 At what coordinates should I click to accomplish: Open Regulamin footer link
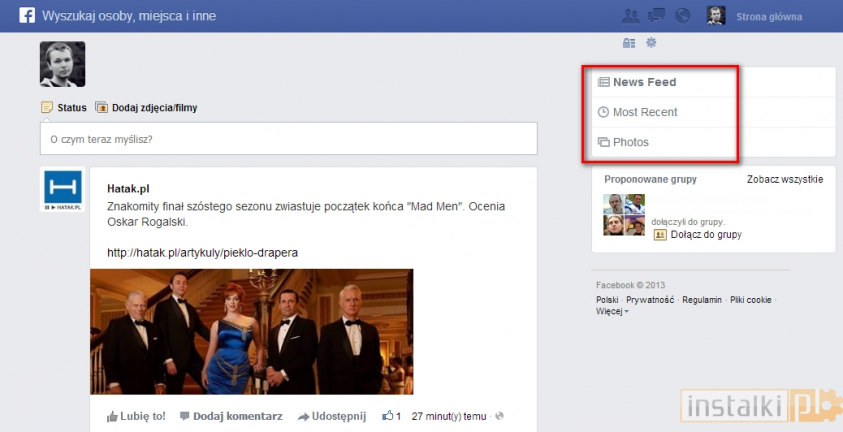click(702, 300)
